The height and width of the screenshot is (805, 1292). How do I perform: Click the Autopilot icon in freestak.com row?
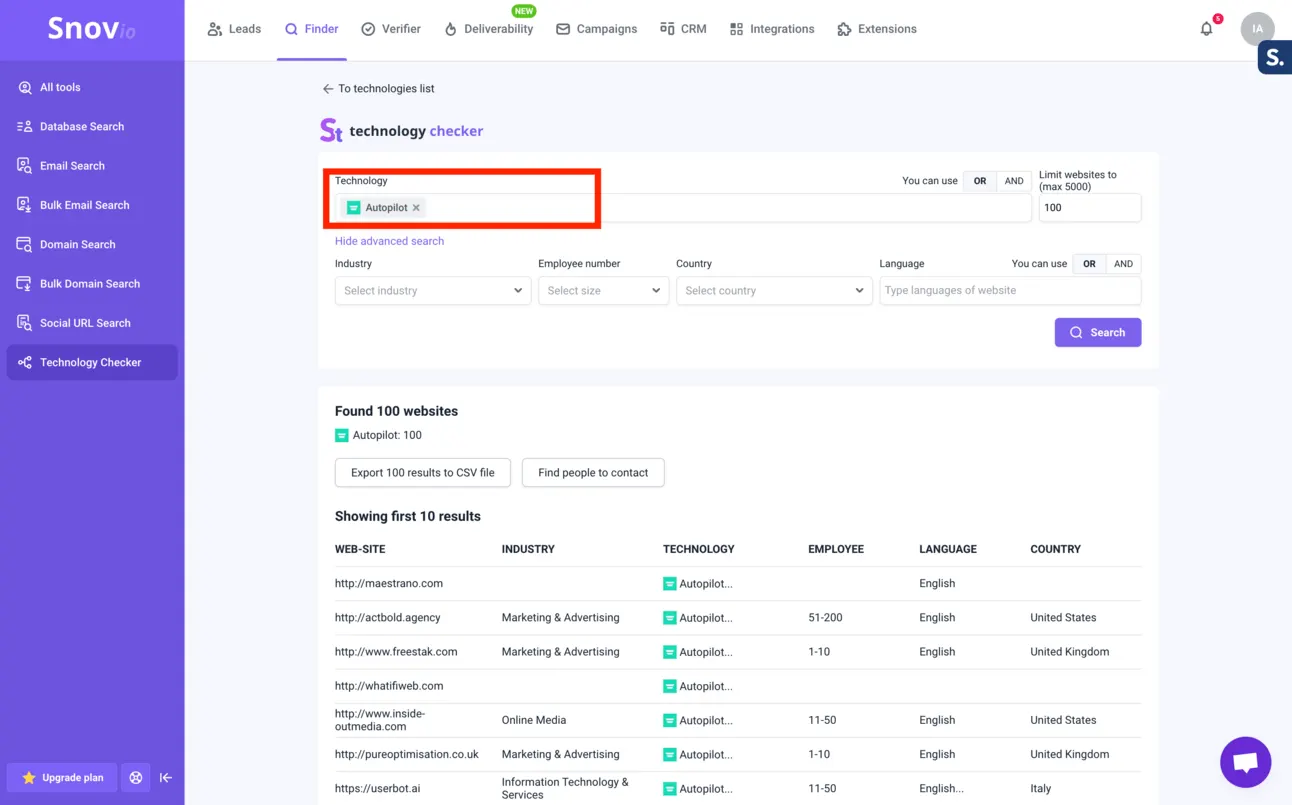(x=670, y=652)
